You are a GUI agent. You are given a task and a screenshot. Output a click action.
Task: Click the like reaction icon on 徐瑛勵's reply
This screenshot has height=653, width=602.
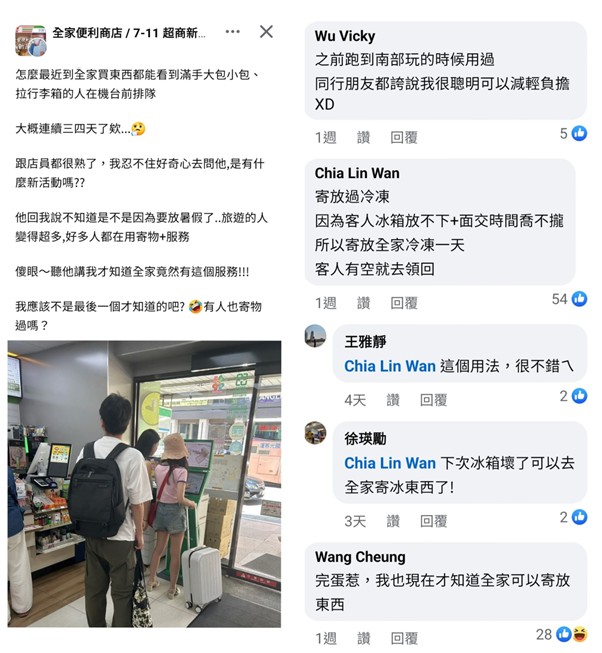pos(579,517)
